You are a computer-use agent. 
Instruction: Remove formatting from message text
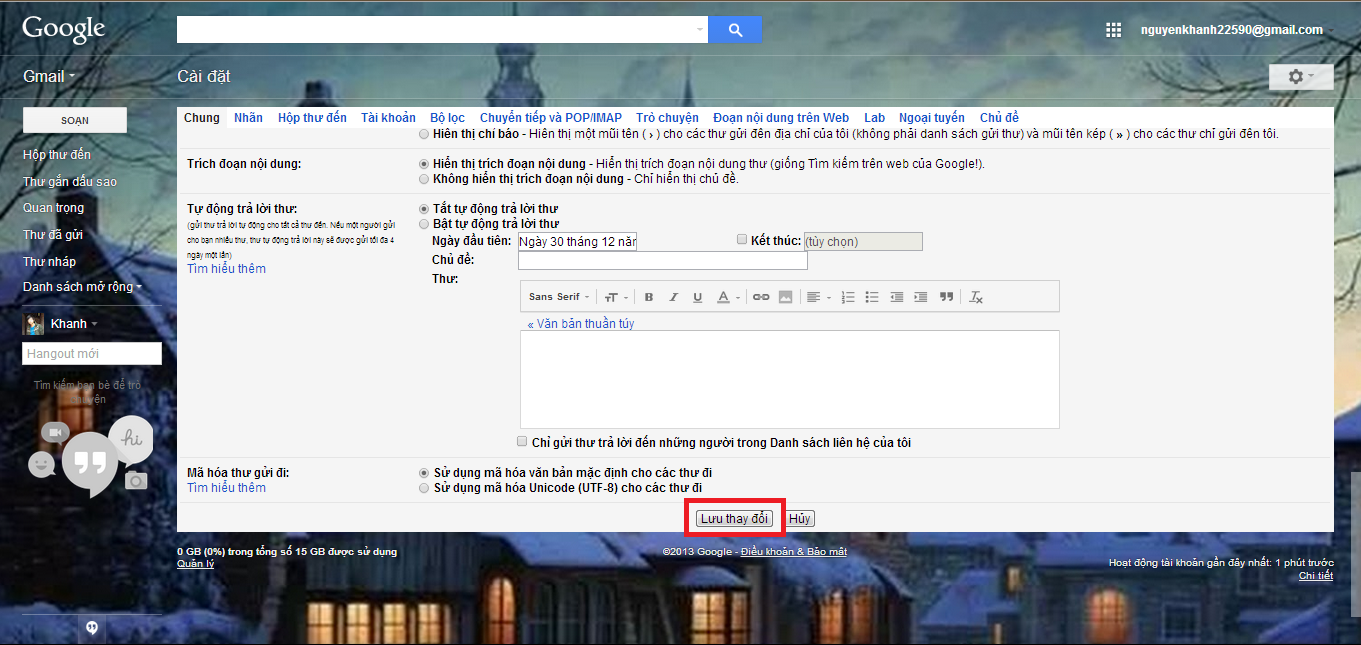[x=977, y=297]
